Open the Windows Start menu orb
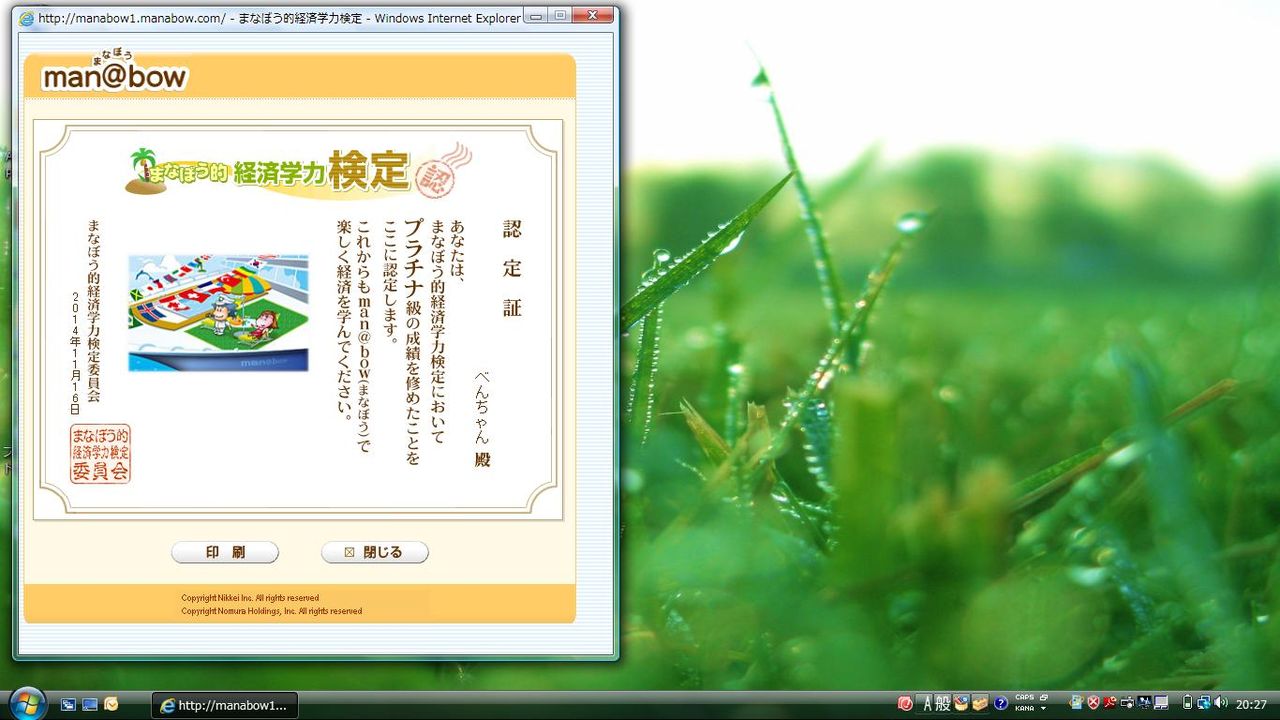The width and height of the screenshot is (1280, 720). pyautogui.click(x=26, y=703)
